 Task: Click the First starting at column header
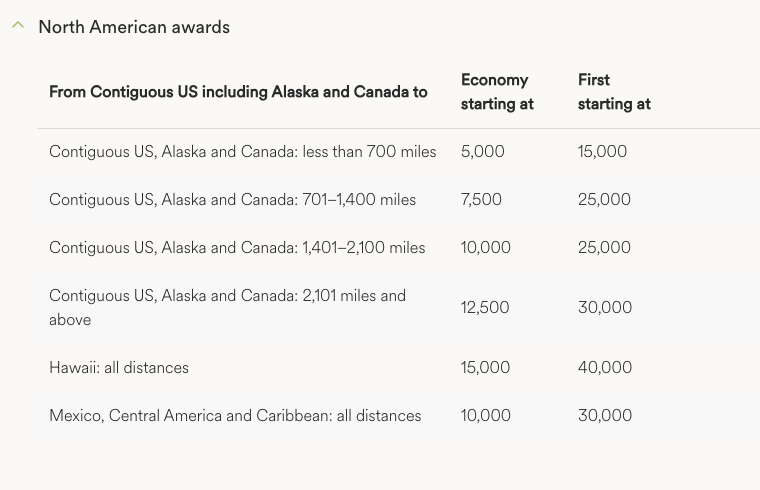coord(614,91)
